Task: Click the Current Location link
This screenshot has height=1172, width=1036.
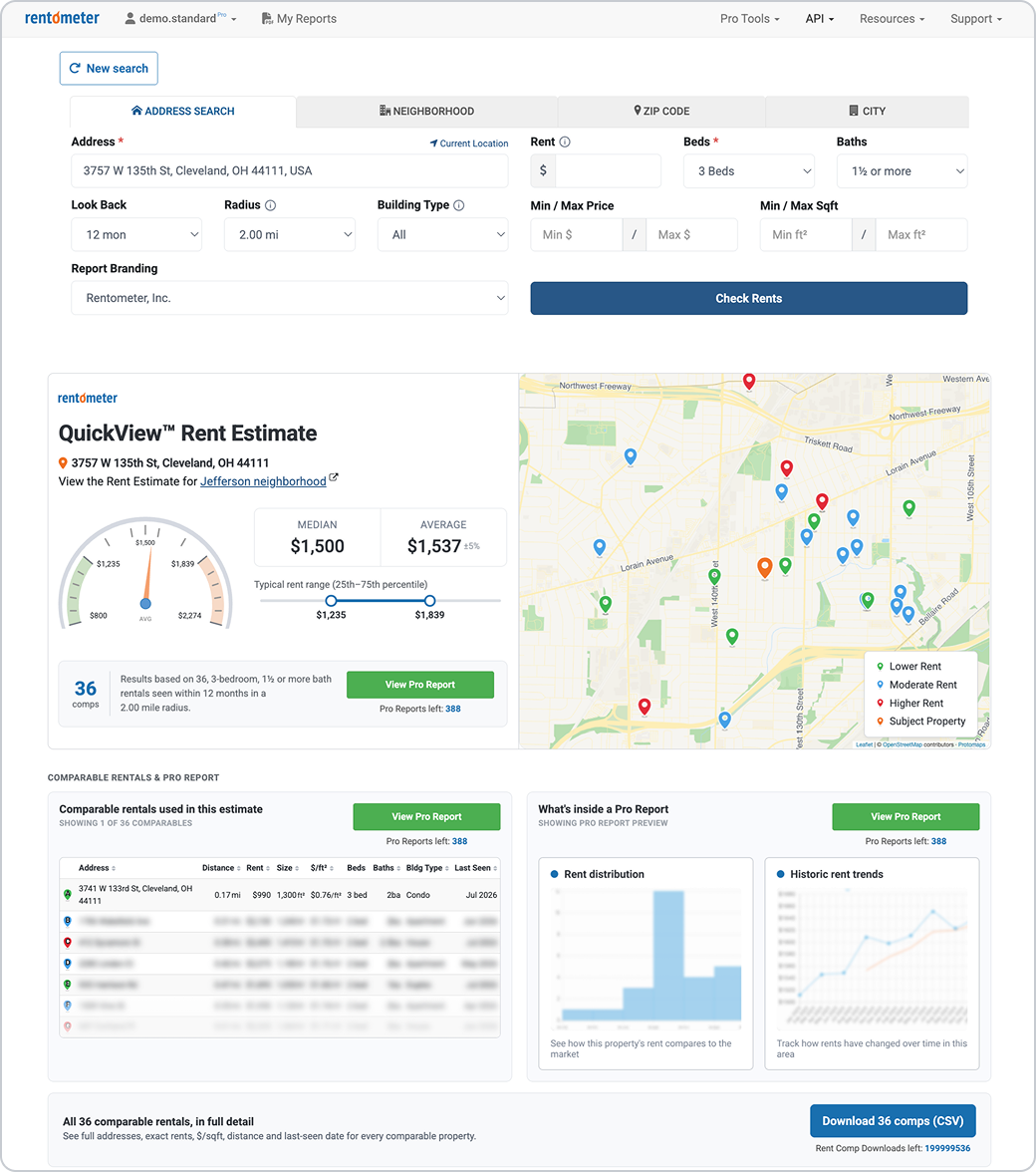Action: point(469,144)
